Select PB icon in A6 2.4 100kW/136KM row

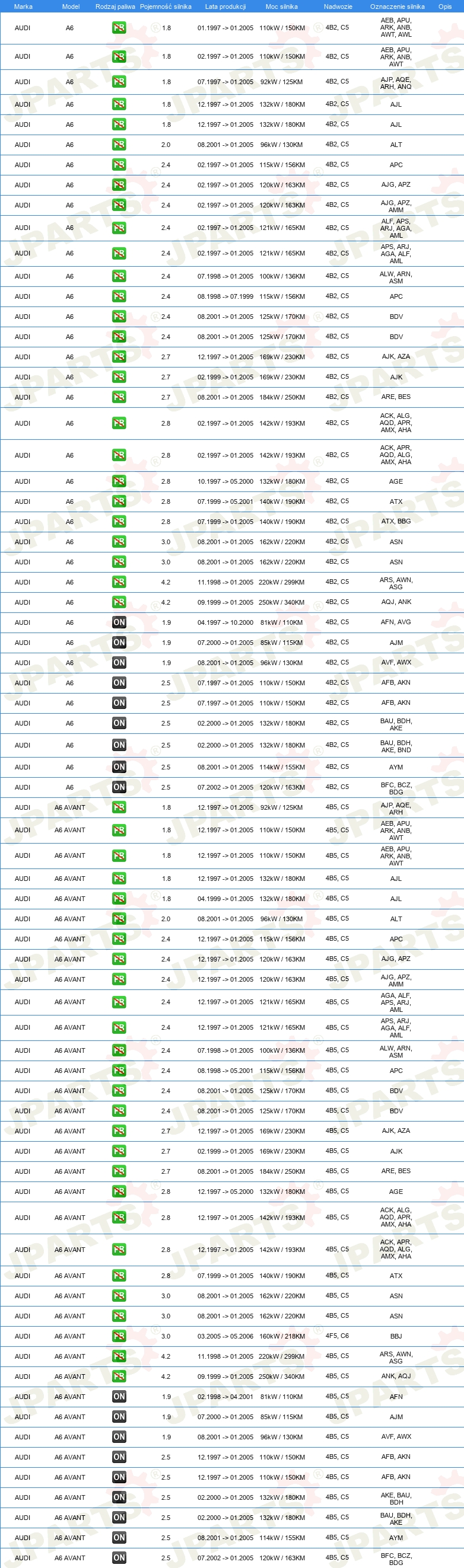pyautogui.click(x=119, y=276)
